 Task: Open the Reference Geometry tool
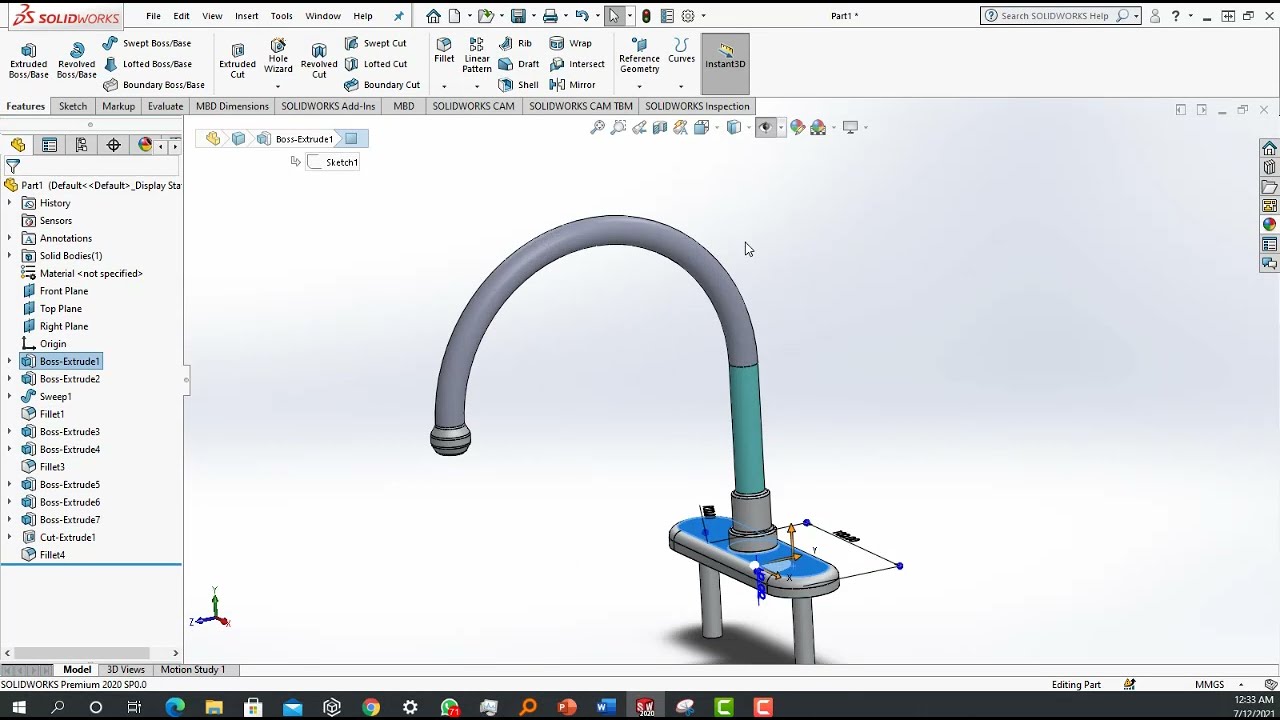639,56
